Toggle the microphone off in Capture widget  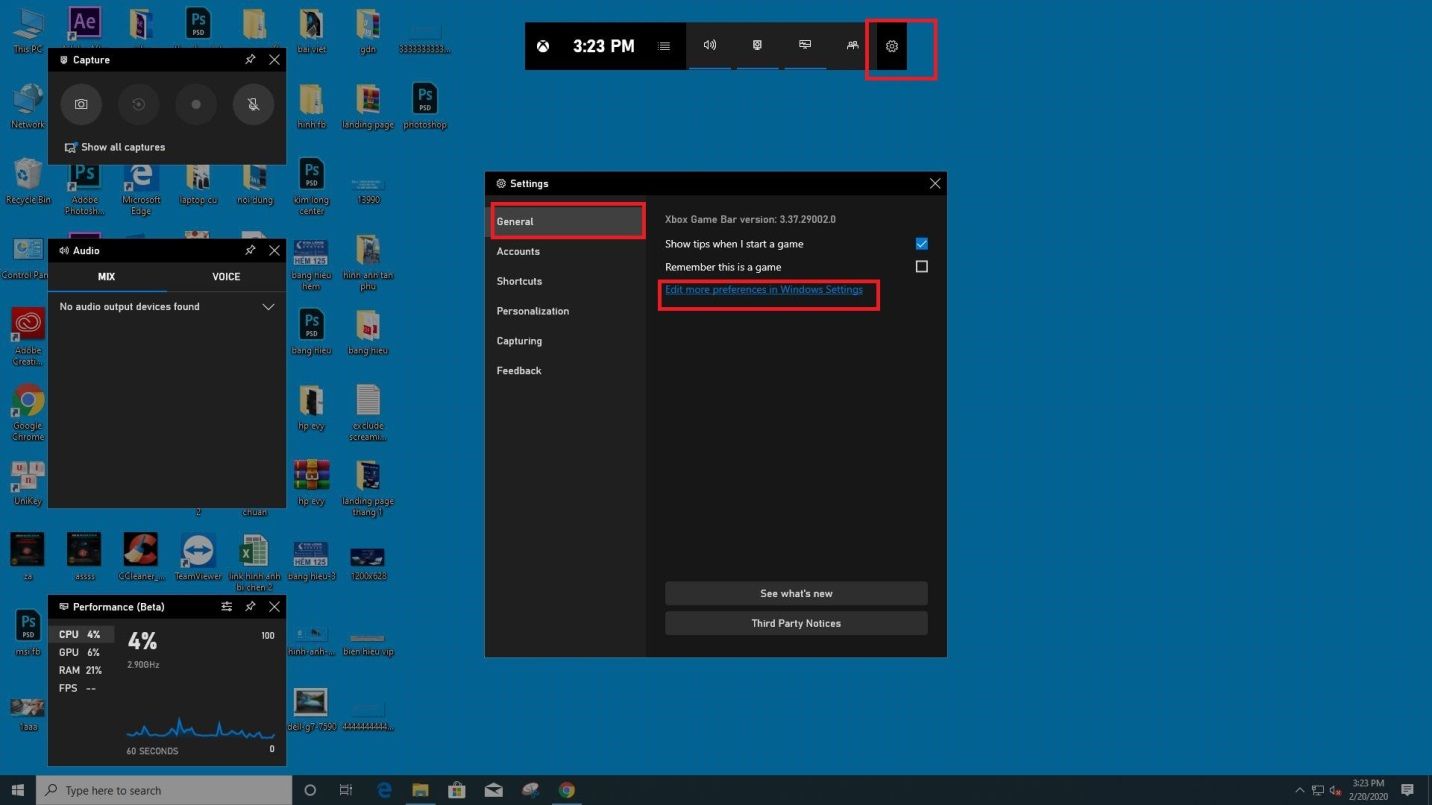[252, 104]
